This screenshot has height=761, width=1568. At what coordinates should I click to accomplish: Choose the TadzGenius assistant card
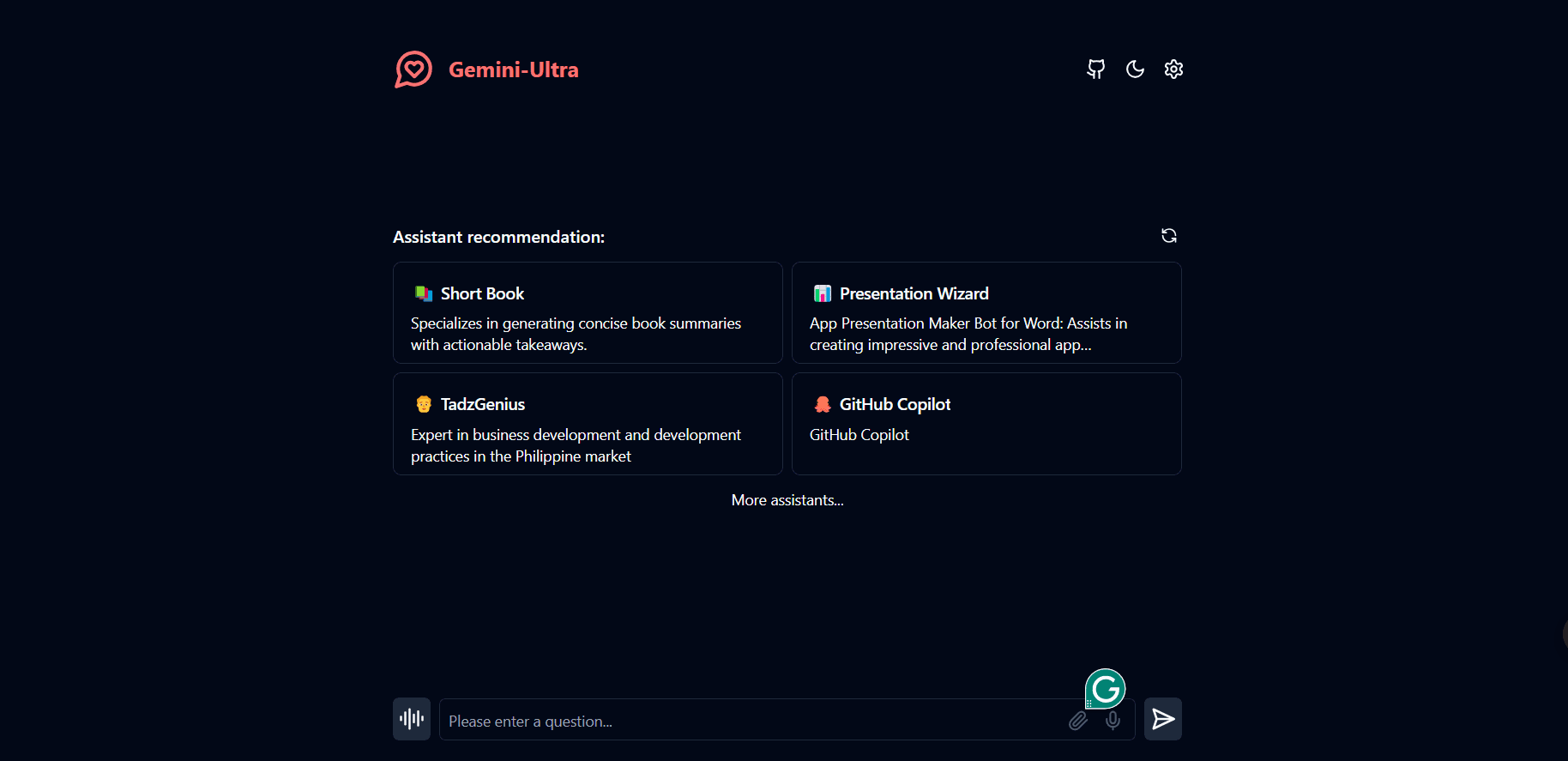click(588, 424)
